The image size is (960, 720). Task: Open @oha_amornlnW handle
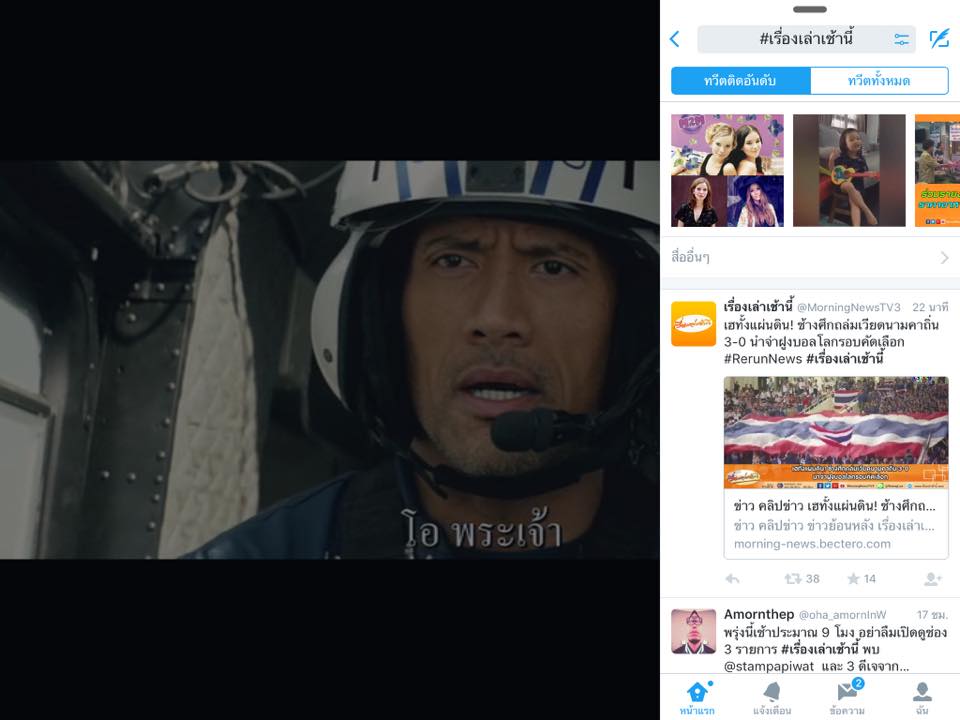(x=842, y=615)
